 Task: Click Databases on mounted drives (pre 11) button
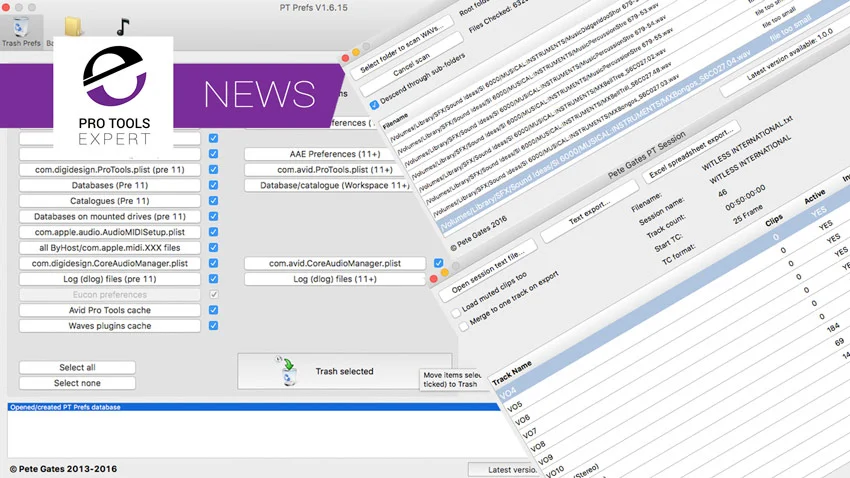tap(110, 216)
